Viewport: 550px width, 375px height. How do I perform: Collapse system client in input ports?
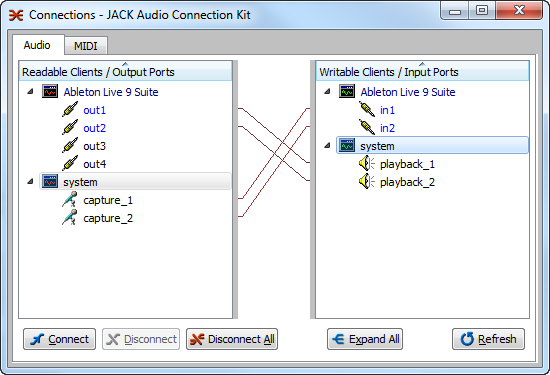[328, 145]
